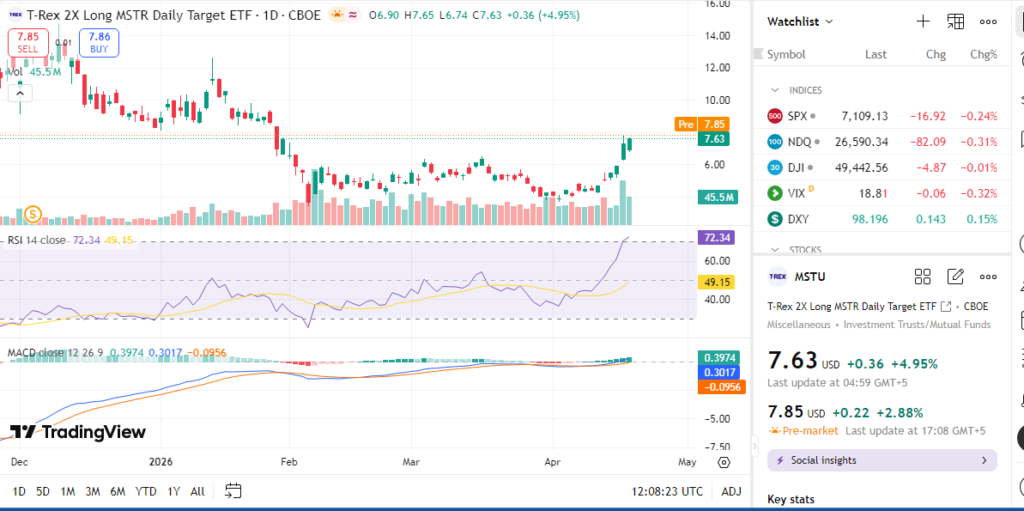Image resolution: width=1024 pixels, height=511 pixels.
Task: Expand the Social insights panel
Action: [x=882, y=460]
